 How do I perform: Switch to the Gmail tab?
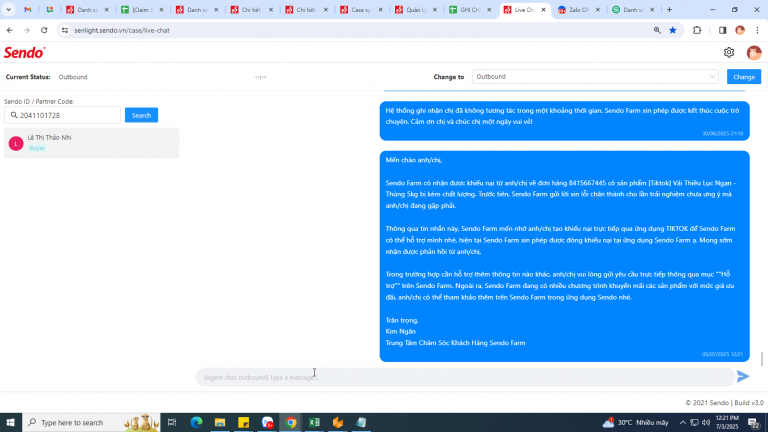tap(28, 10)
